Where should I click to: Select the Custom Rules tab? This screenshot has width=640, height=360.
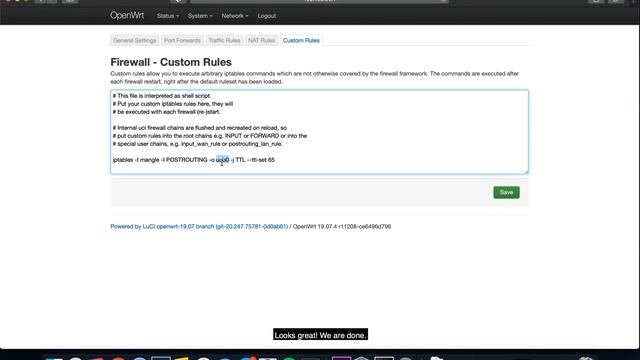(301, 40)
